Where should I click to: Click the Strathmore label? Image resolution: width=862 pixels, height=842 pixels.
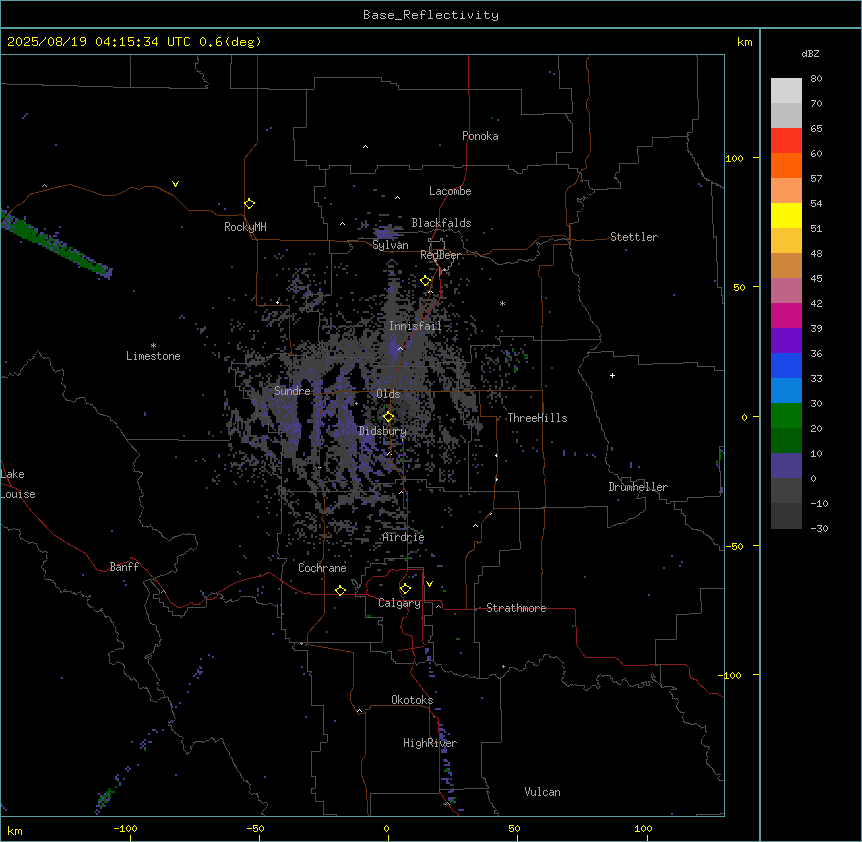tap(516, 608)
